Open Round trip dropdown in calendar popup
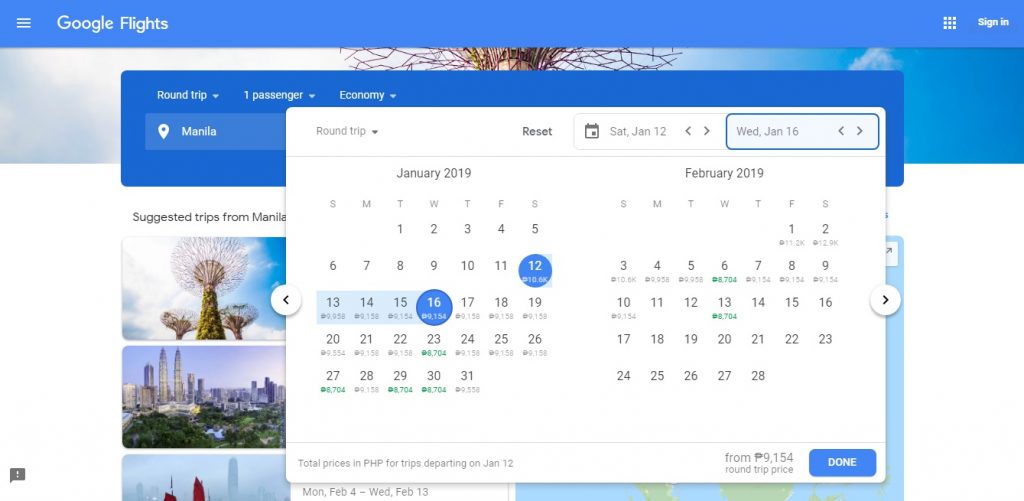The height and width of the screenshot is (501, 1024). pyautogui.click(x=347, y=131)
